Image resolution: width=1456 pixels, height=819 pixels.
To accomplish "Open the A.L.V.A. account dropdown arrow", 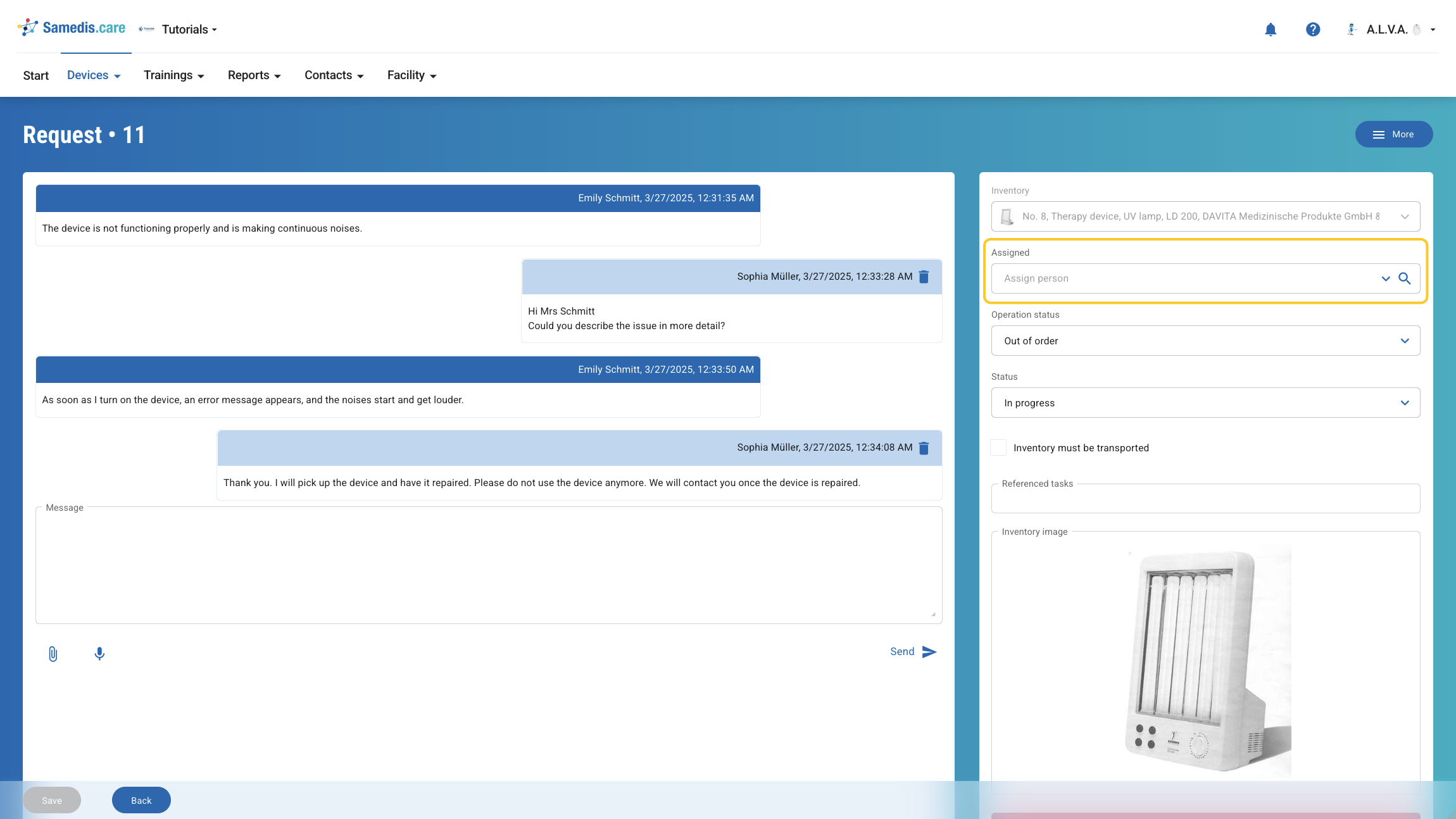I will [1433, 29].
